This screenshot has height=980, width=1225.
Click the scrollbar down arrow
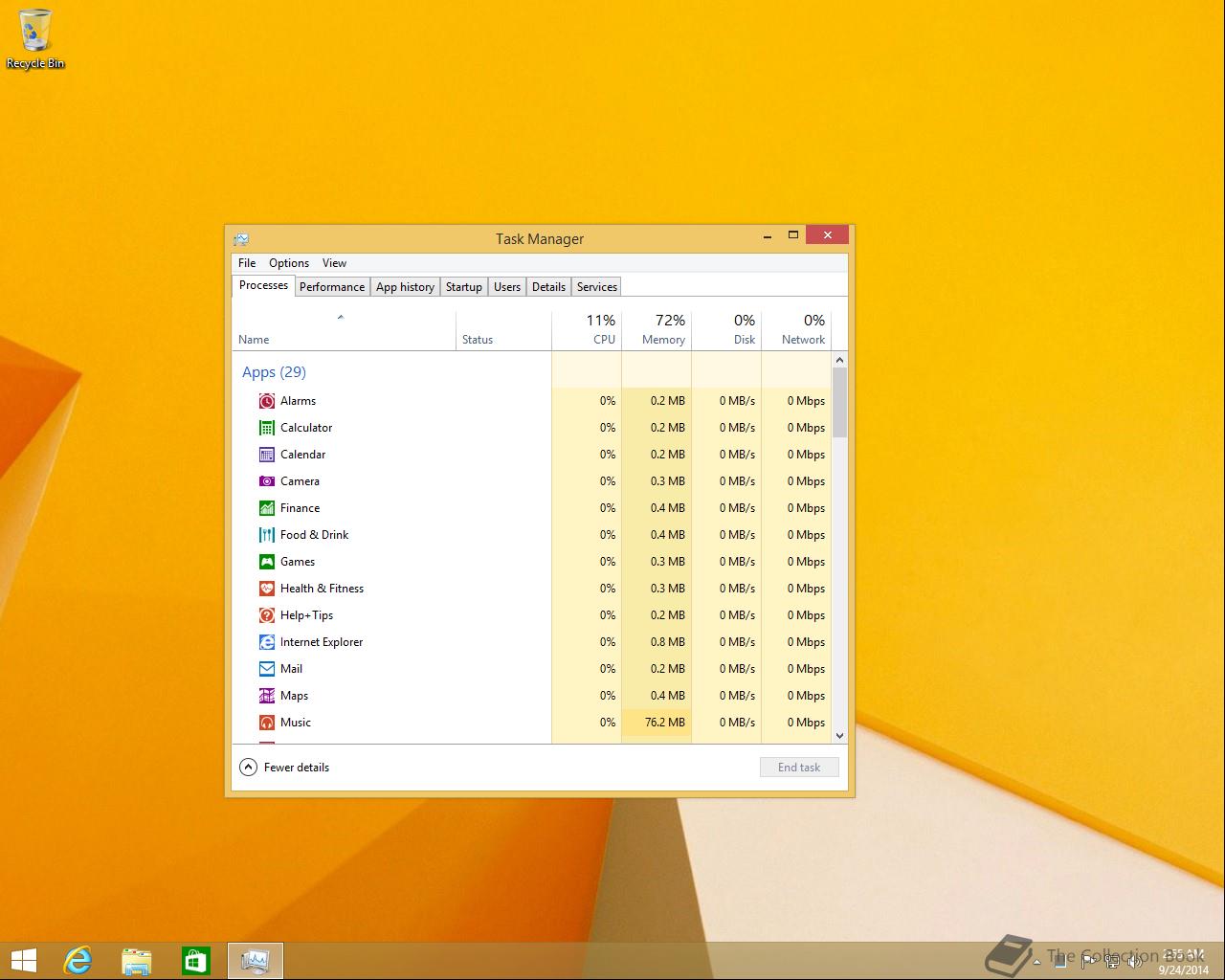[840, 736]
